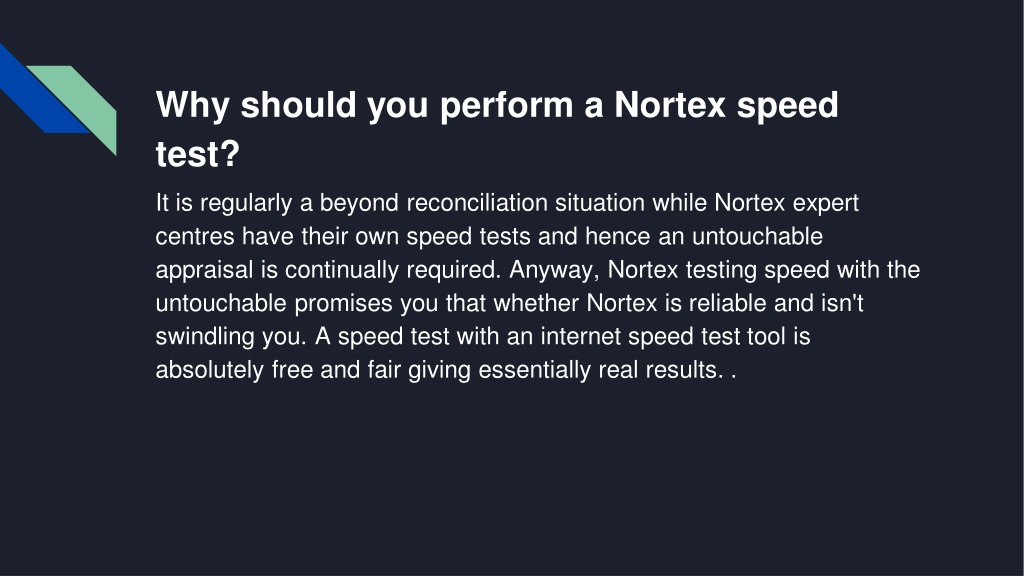Click the body line beginning 'swindling you.'

coord(483,336)
